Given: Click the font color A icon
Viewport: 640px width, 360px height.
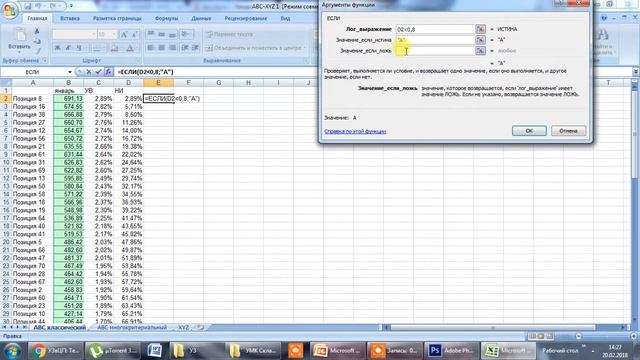Looking at the screenshot, I should click(130, 48).
